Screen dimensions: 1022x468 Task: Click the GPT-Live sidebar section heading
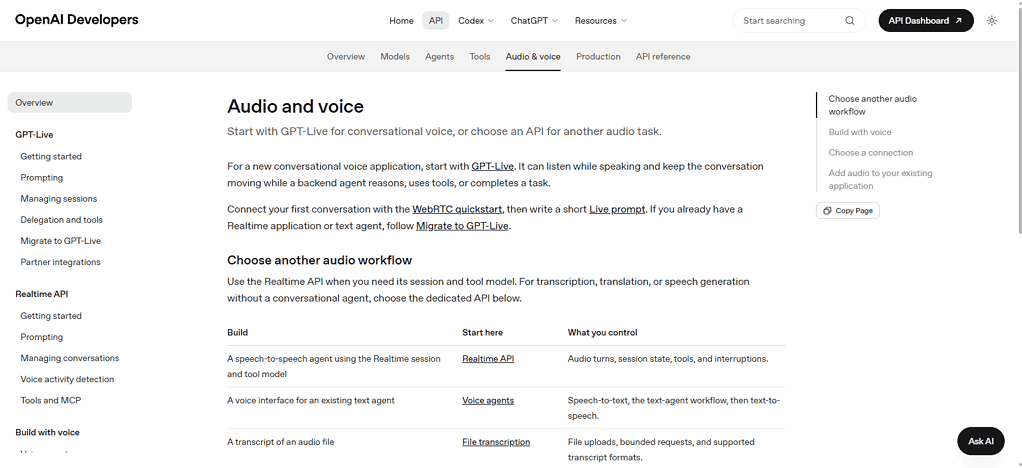pyautogui.click(x=34, y=135)
